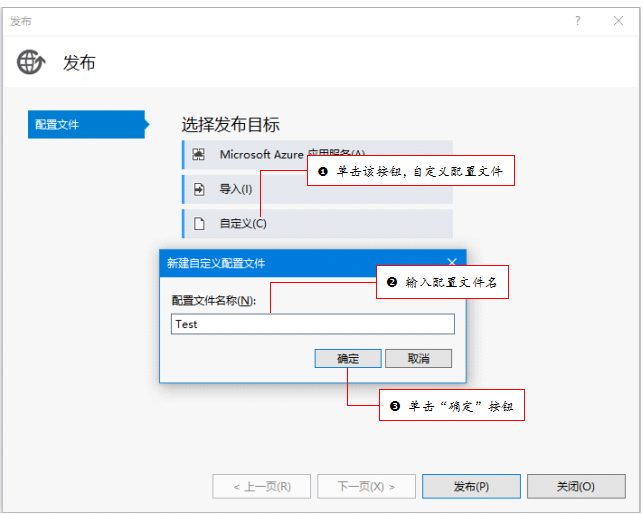Advance with the 下一页(X) button
This screenshot has height=515, width=643.
[366, 486]
